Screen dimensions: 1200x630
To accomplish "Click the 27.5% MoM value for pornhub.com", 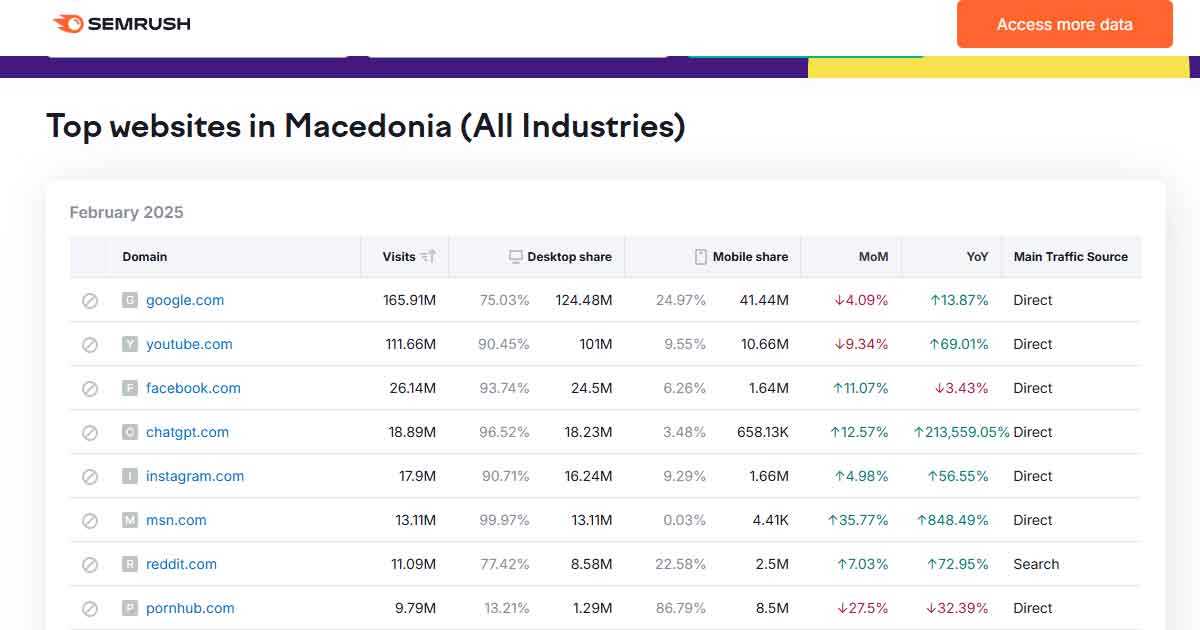I will click(x=861, y=608).
